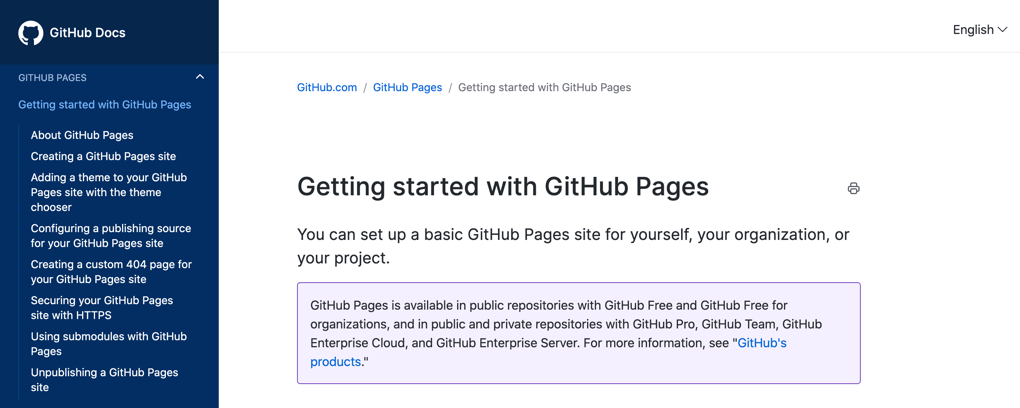Image resolution: width=1020 pixels, height=408 pixels.
Task: Open Unpublishing a GitHub Pages site article
Action: point(105,380)
